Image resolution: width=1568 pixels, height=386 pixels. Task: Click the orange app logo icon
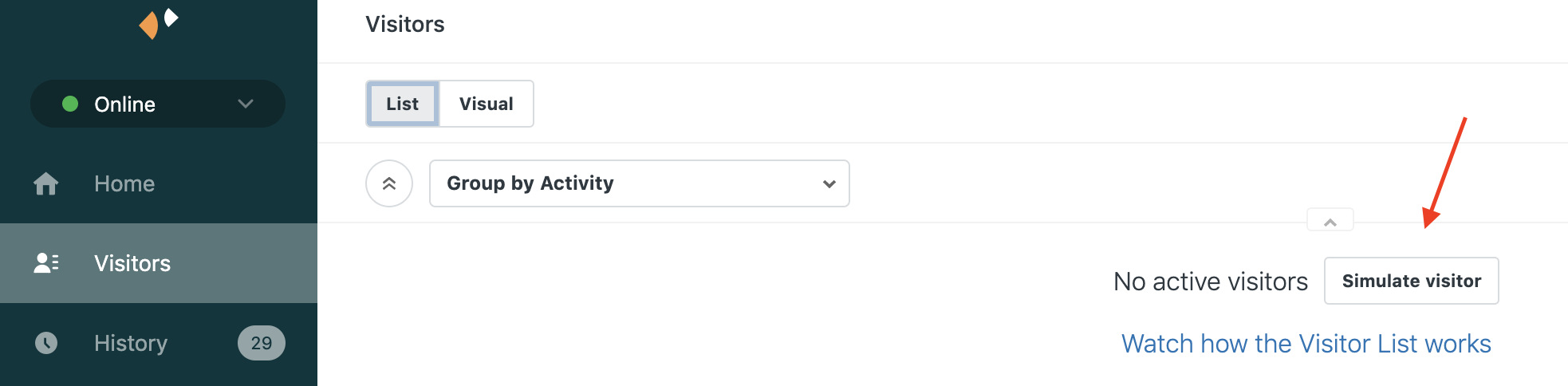(x=159, y=23)
